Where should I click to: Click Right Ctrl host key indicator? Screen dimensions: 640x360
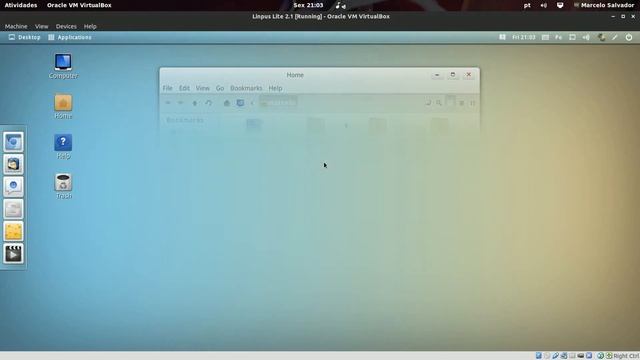coord(625,356)
